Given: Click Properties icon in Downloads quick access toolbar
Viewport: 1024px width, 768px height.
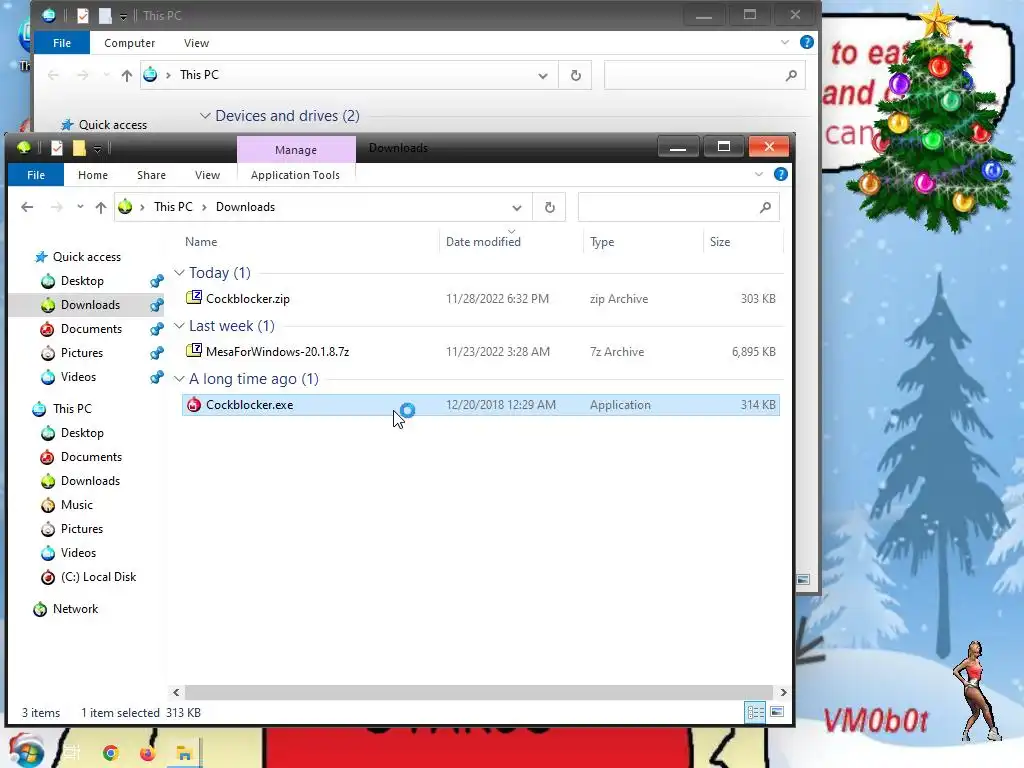Looking at the screenshot, I should pyautogui.click(x=57, y=148).
